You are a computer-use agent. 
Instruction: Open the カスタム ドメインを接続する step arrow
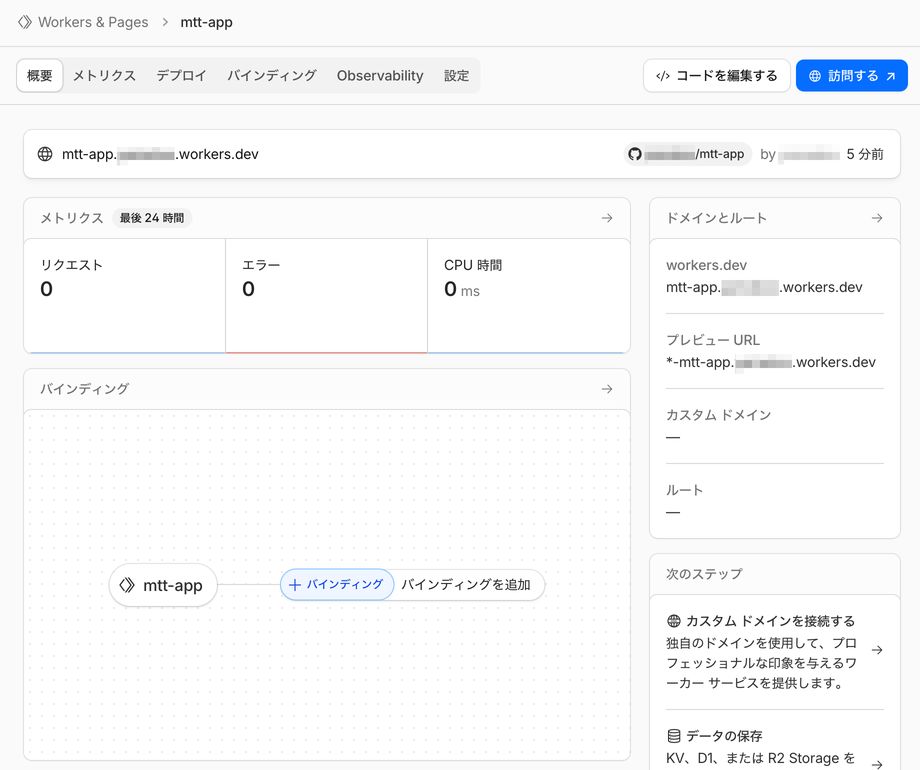pos(877,650)
